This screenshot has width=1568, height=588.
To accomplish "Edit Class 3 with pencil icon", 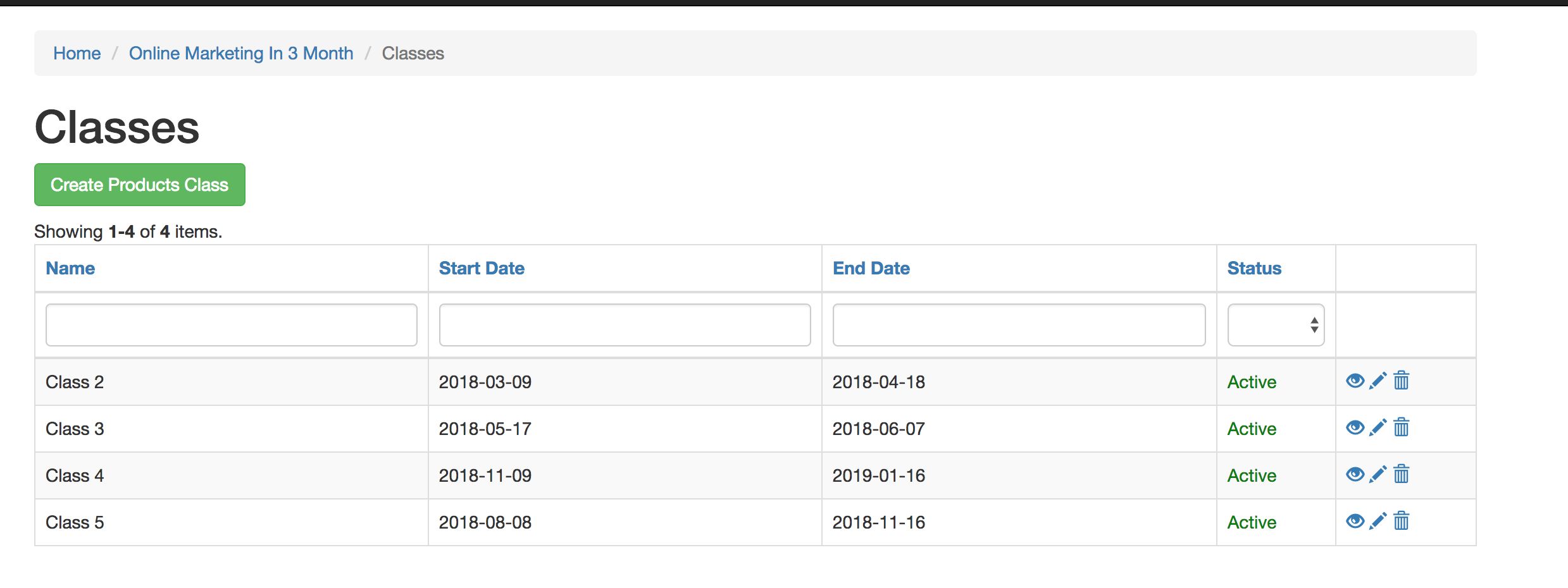I will (x=1378, y=427).
